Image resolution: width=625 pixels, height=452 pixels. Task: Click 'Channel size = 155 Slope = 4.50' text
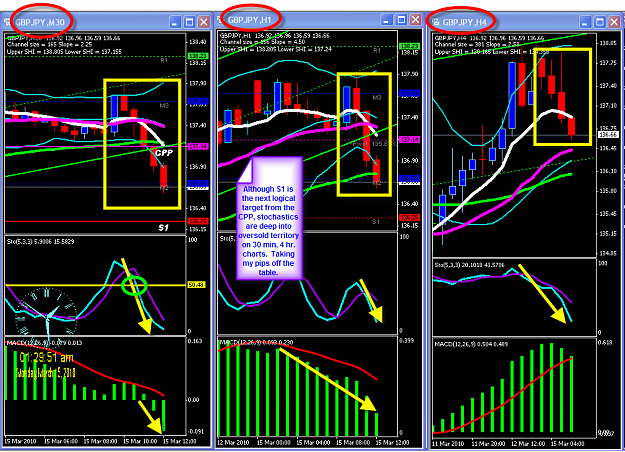[x=262, y=42]
